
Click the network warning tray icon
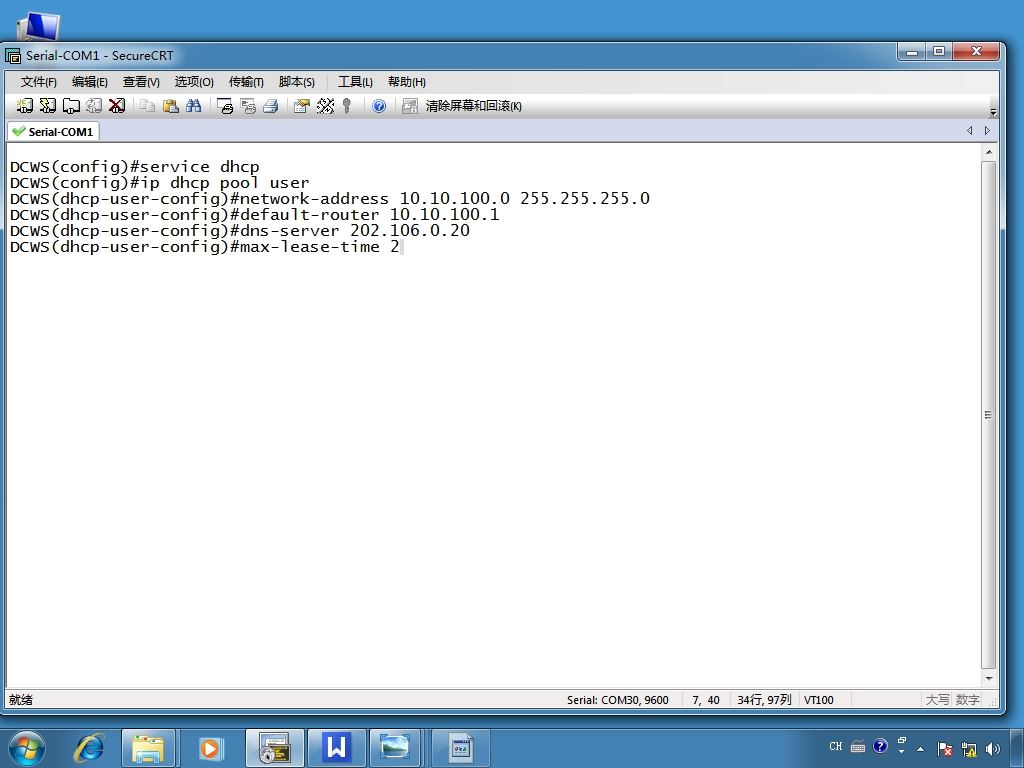969,749
